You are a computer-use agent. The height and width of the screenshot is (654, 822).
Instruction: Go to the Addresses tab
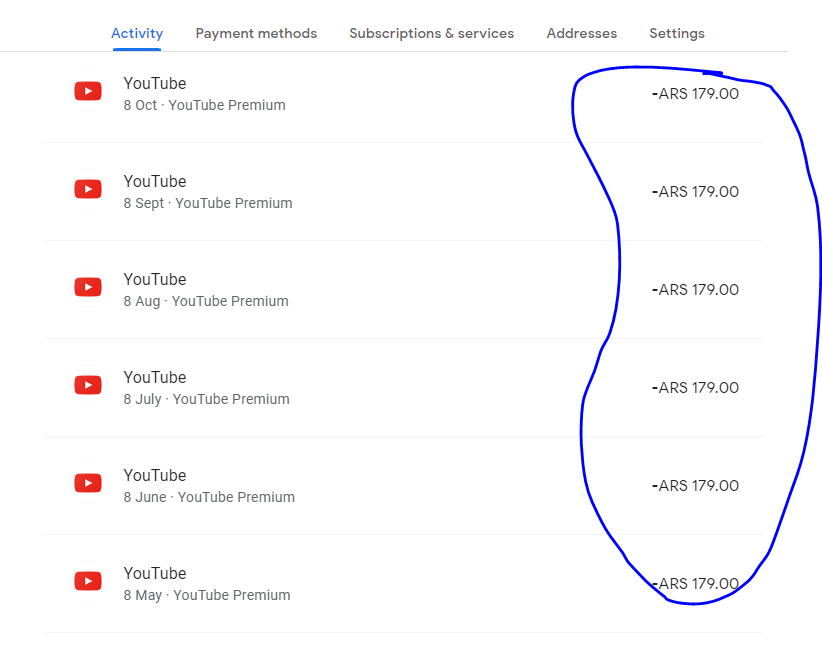(x=581, y=34)
